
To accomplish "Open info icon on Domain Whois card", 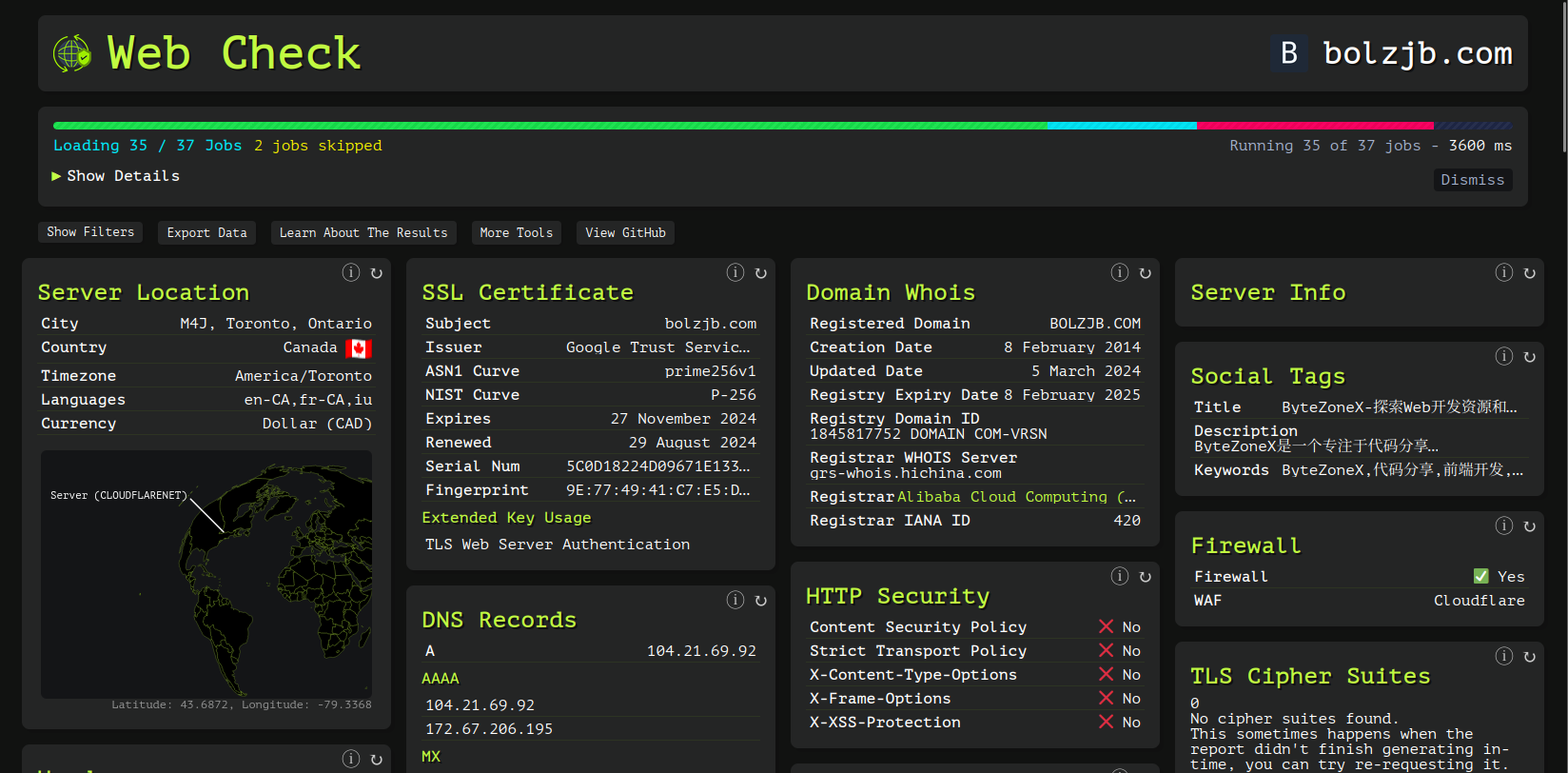I will coord(1120,273).
